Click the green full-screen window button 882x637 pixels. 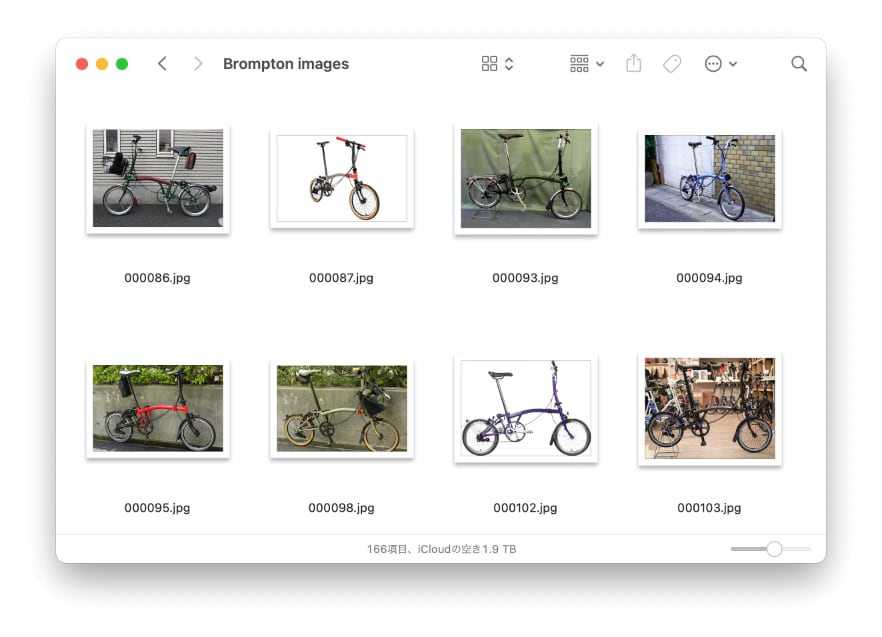[122, 64]
